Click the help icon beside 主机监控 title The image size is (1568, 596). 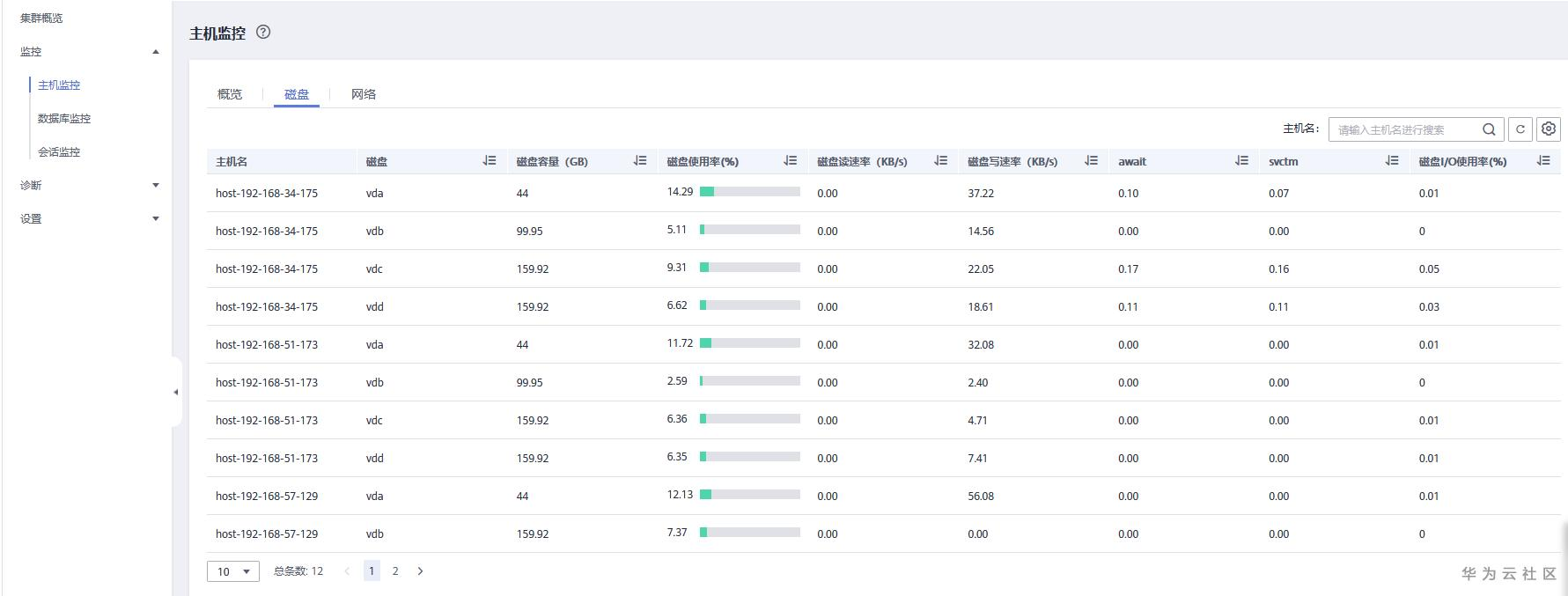click(x=263, y=33)
